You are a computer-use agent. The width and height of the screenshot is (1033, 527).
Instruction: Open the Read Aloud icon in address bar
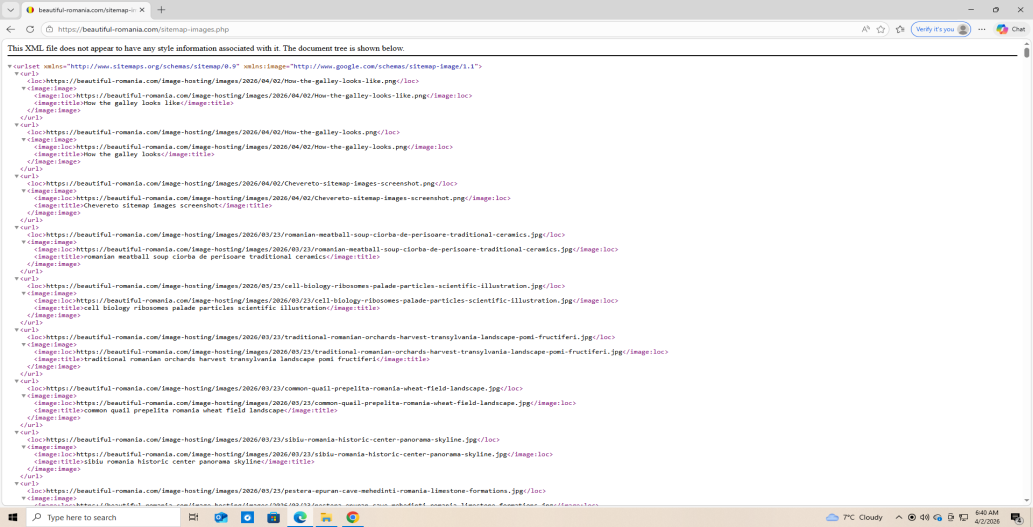tap(865, 29)
